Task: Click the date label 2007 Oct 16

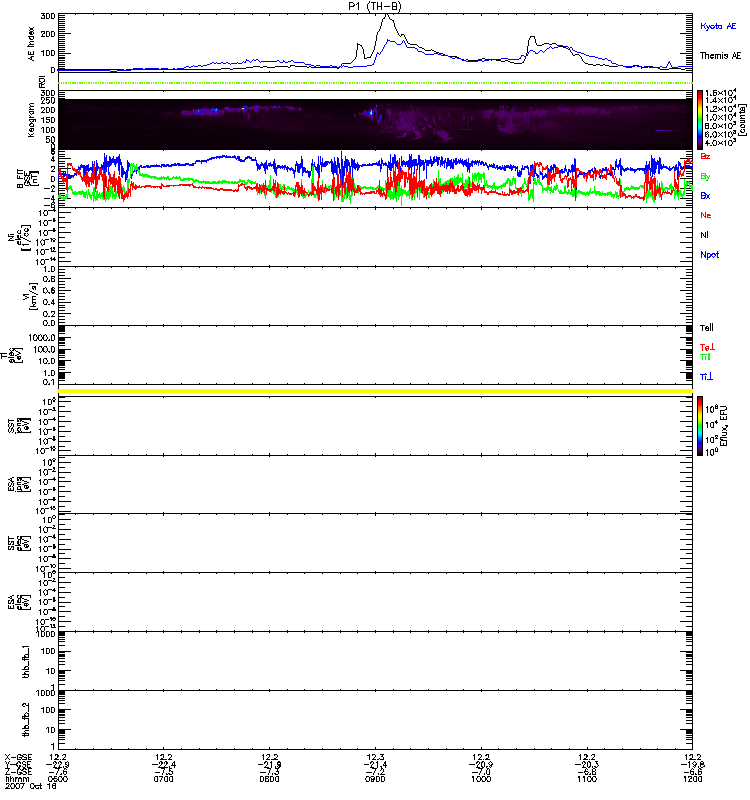Action: tap(31, 786)
